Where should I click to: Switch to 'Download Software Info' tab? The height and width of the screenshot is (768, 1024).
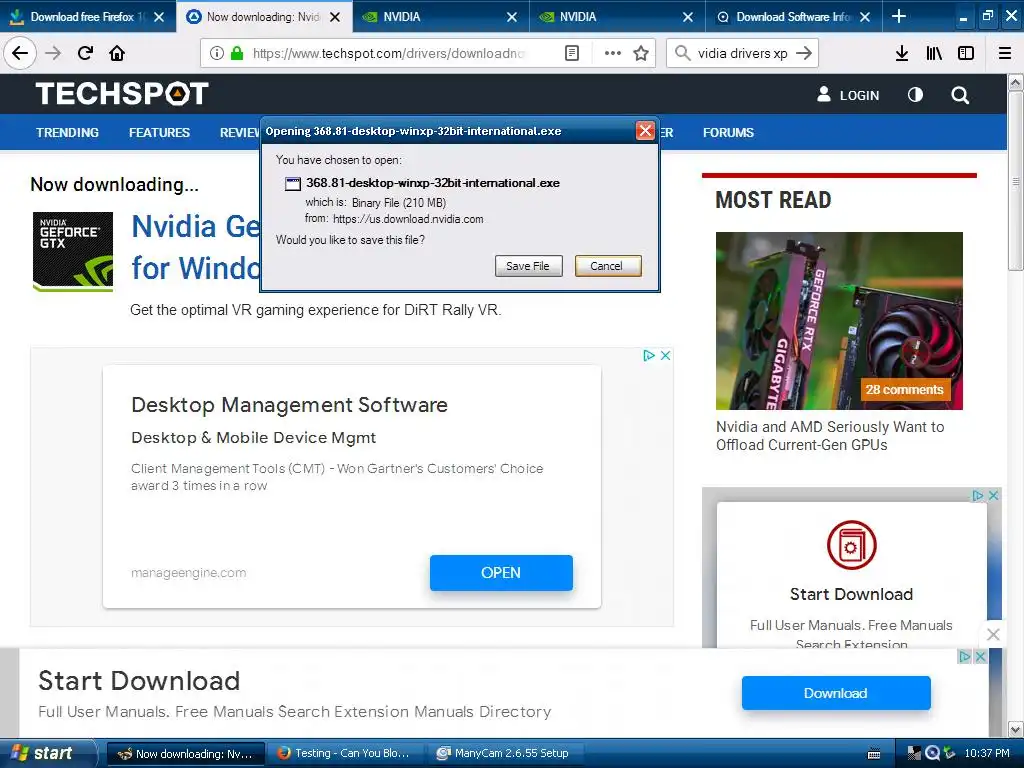[793, 17]
